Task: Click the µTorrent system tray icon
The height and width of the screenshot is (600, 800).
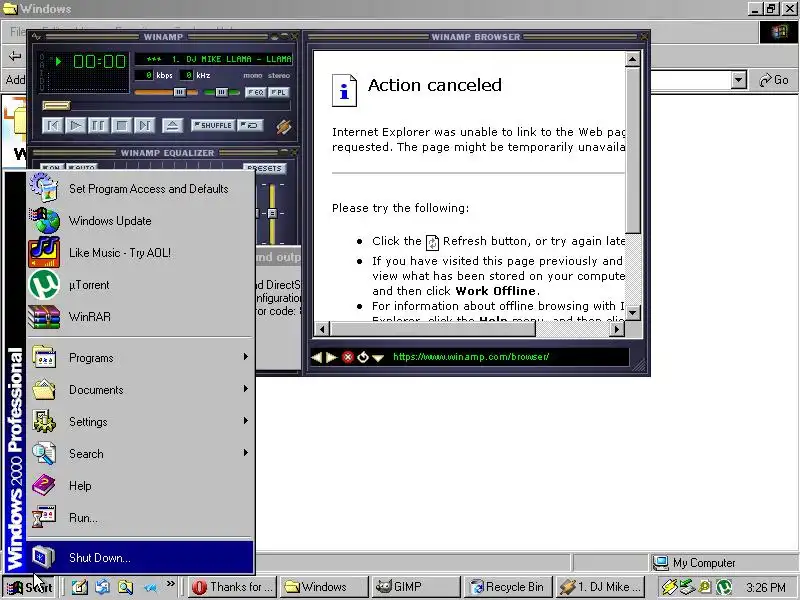Action: tap(723, 587)
